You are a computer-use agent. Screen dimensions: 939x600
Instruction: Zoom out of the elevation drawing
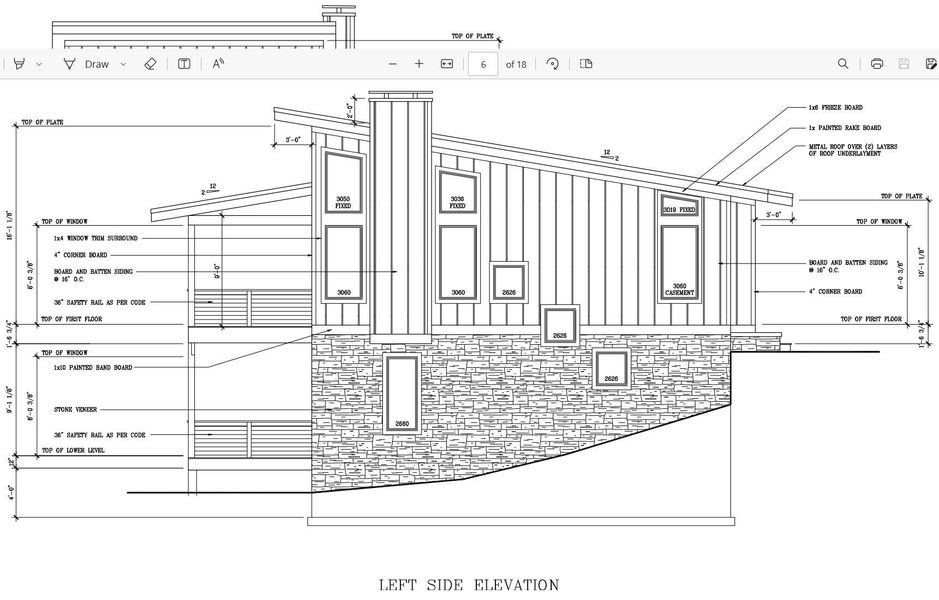pos(392,63)
